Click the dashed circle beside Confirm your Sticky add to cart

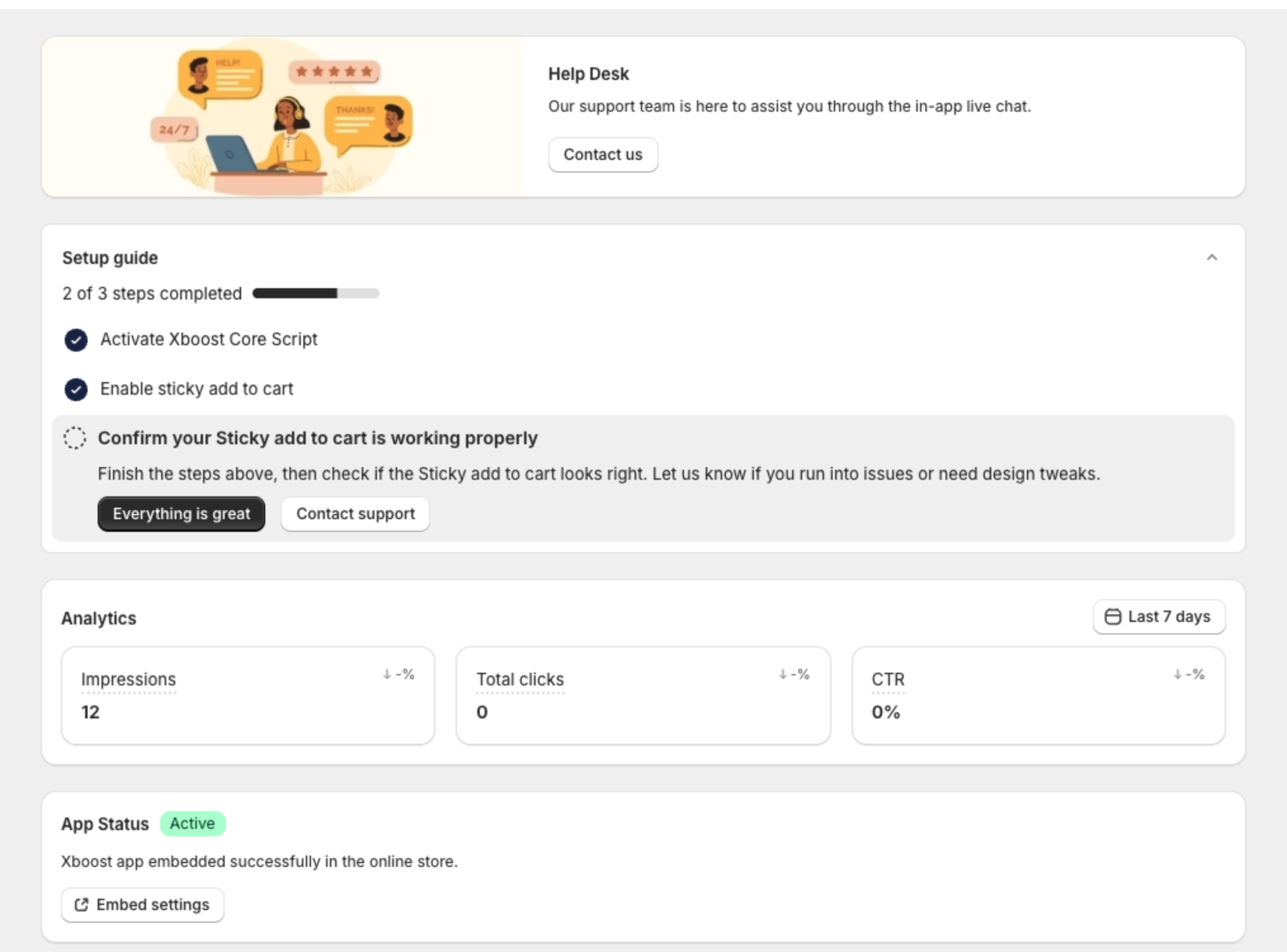coord(75,438)
